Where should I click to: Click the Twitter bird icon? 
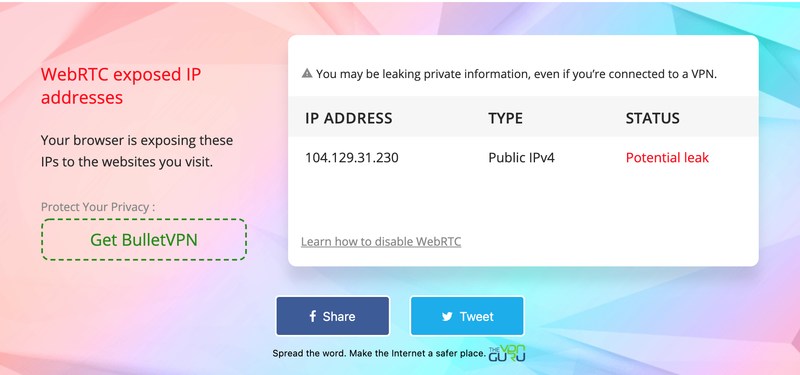pos(447,317)
